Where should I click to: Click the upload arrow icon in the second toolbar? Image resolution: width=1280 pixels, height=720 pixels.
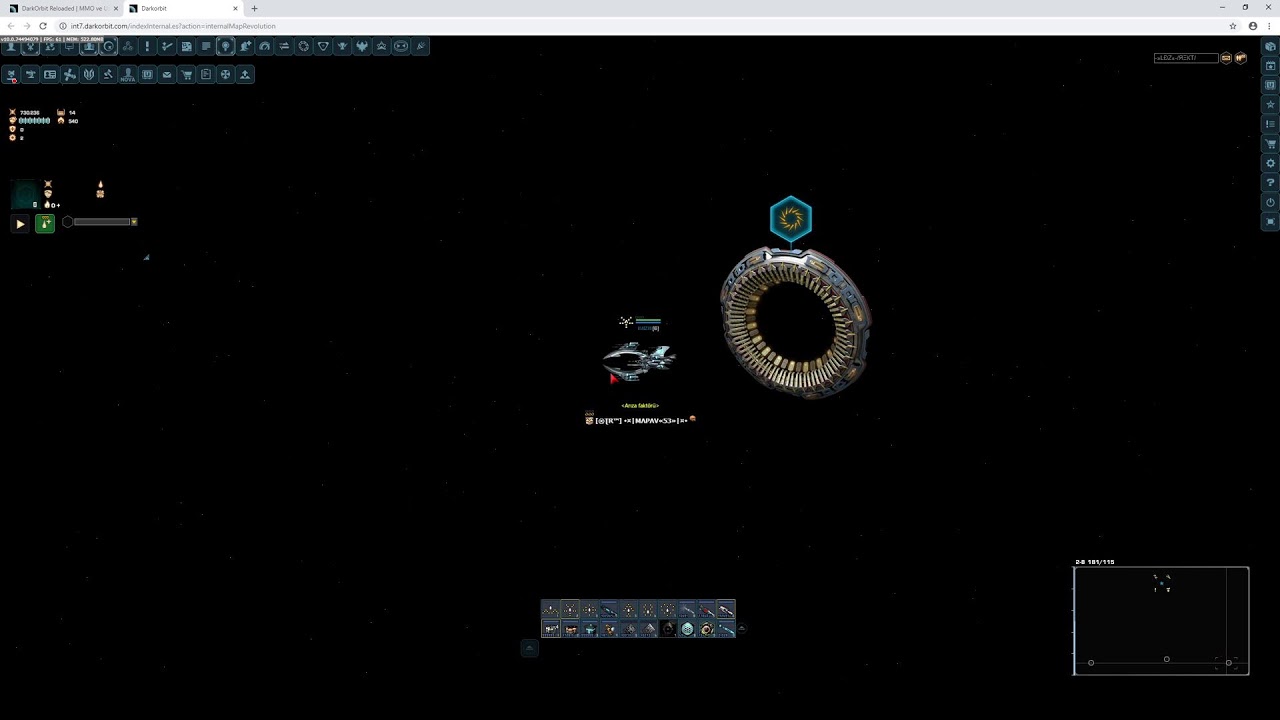[245, 74]
